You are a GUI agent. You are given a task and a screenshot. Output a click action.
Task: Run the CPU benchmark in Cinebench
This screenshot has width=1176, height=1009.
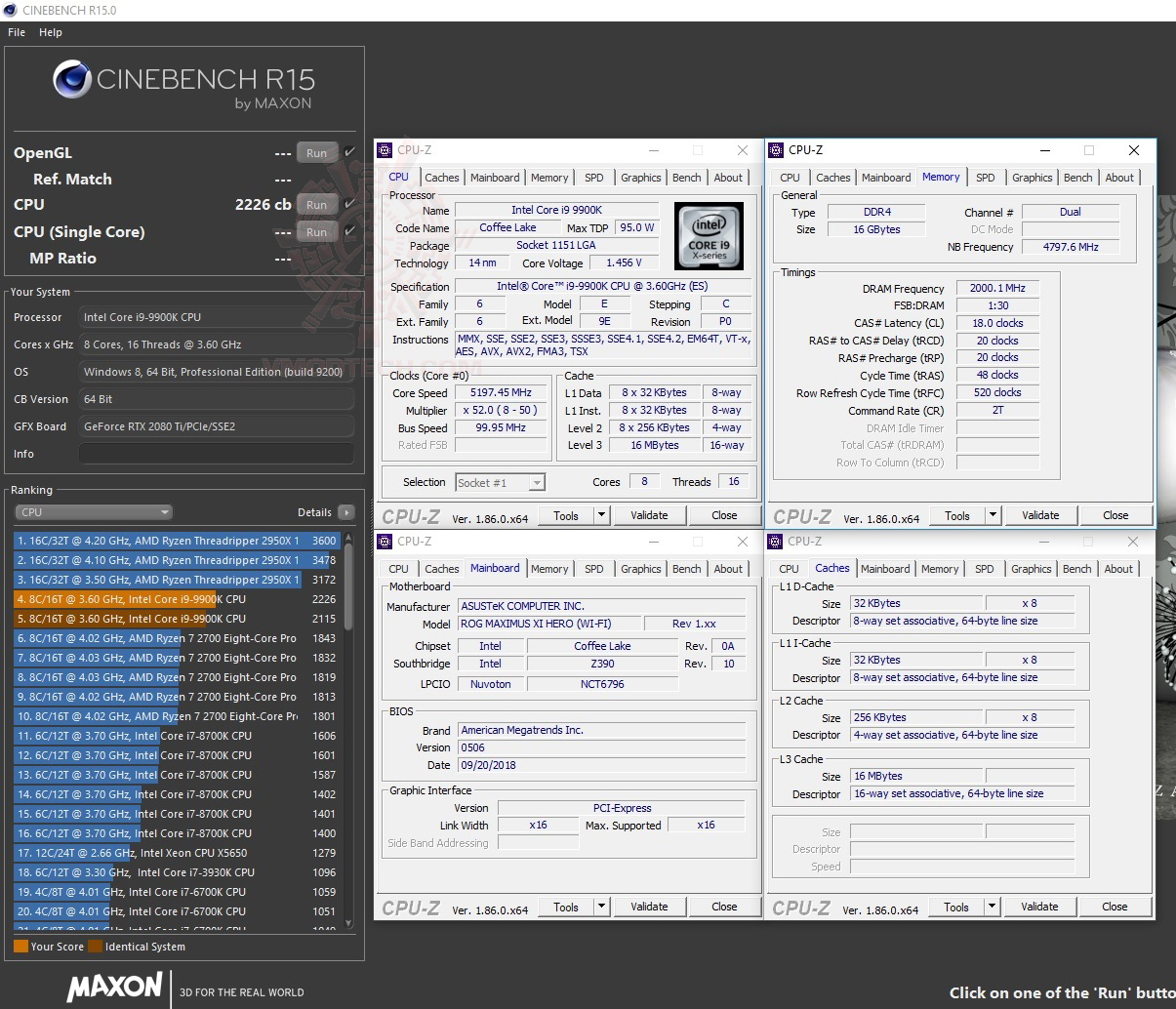(x=316, y=204)
